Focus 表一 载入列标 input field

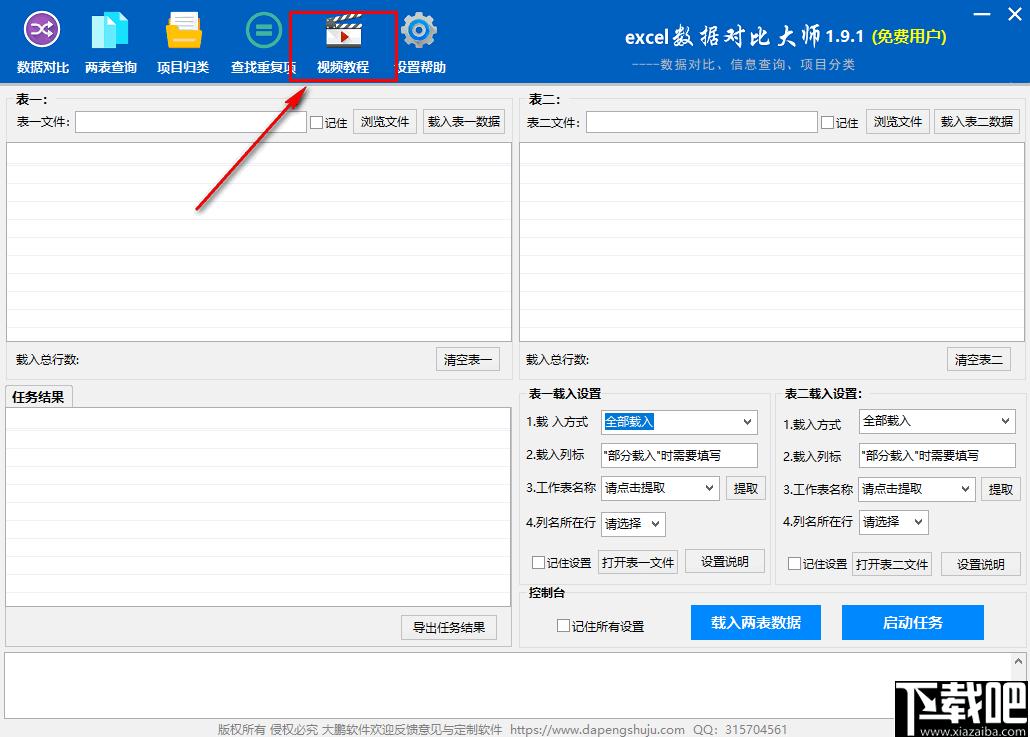tap(679, 455)
